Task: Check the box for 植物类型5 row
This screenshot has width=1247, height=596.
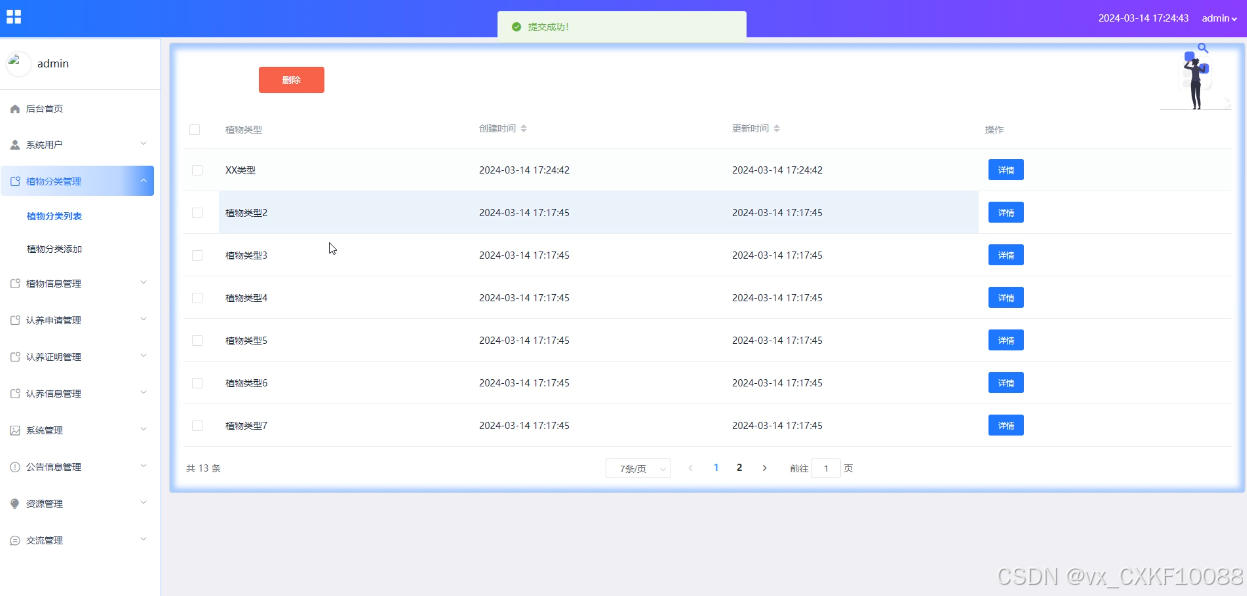Action: (x=197, y=340)
